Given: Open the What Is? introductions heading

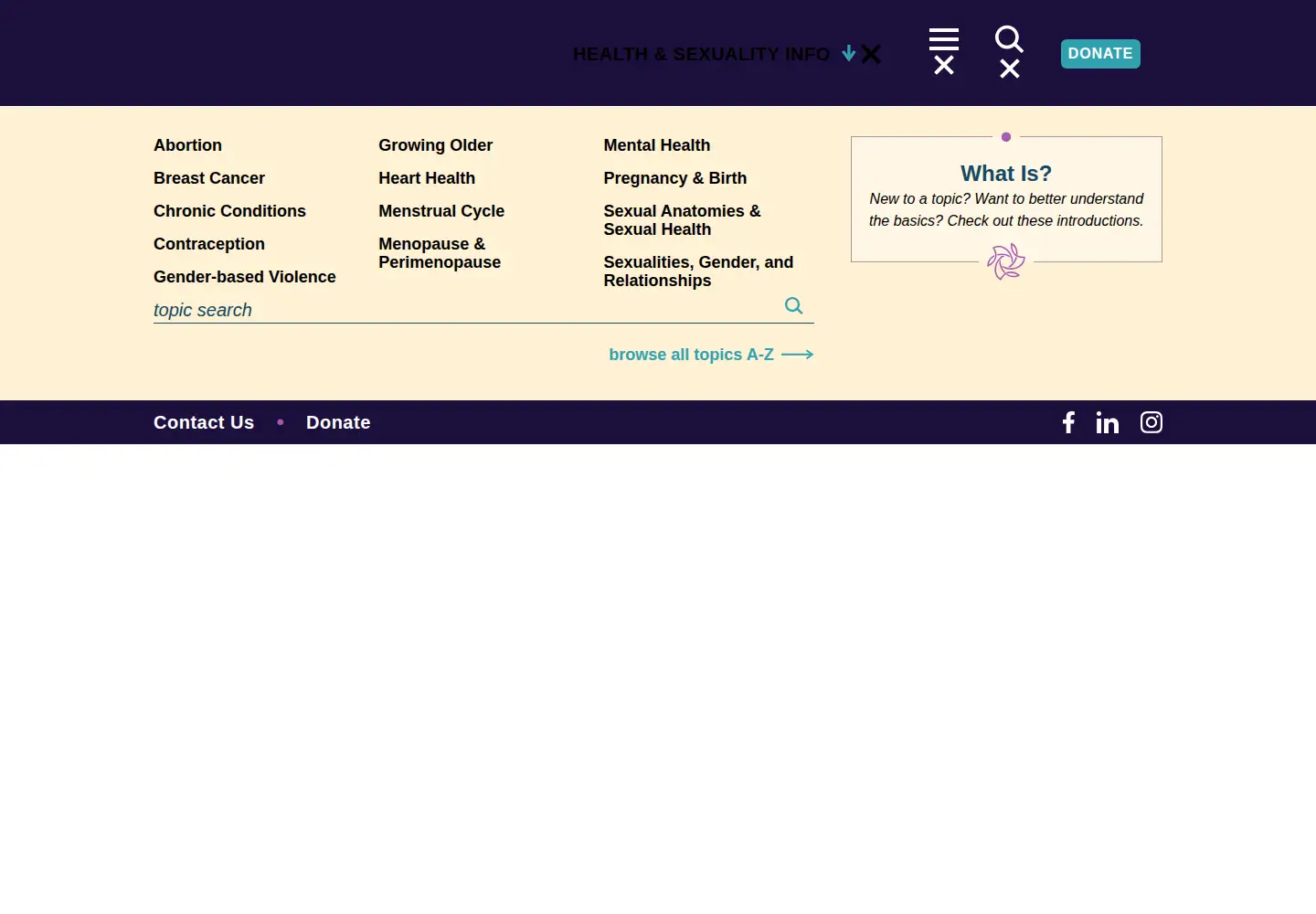Looking at the screenshot, I should [1006, 174].
